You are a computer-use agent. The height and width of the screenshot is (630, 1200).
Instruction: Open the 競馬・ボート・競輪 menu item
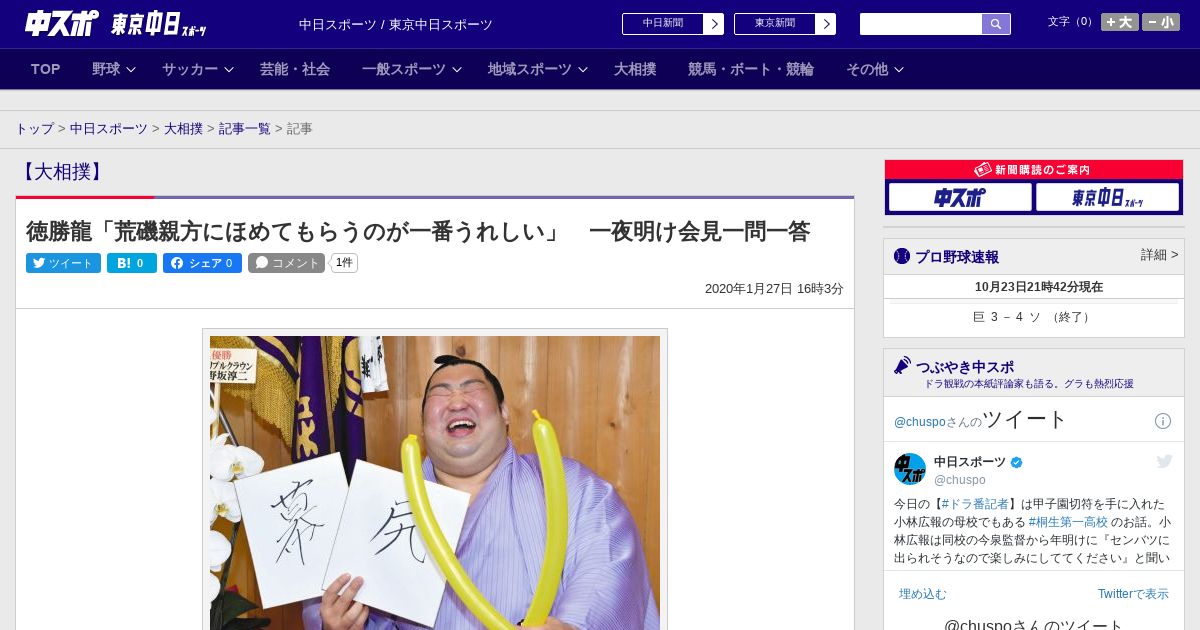coord(751,69)
